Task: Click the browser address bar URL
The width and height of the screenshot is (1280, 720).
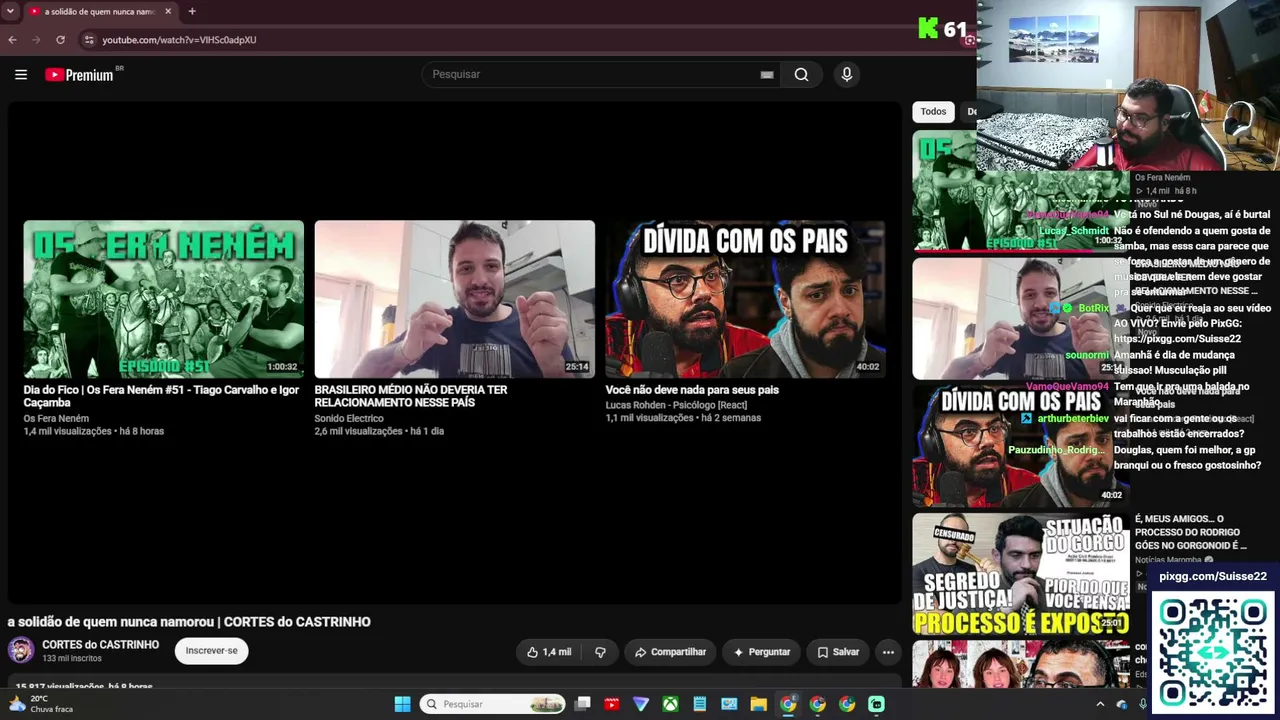Action: tap(179, 40)
